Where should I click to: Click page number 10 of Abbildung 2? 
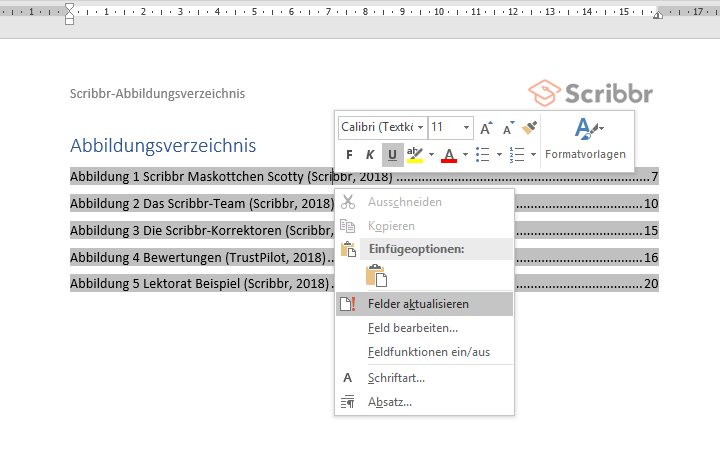click(x=651, y=203)
